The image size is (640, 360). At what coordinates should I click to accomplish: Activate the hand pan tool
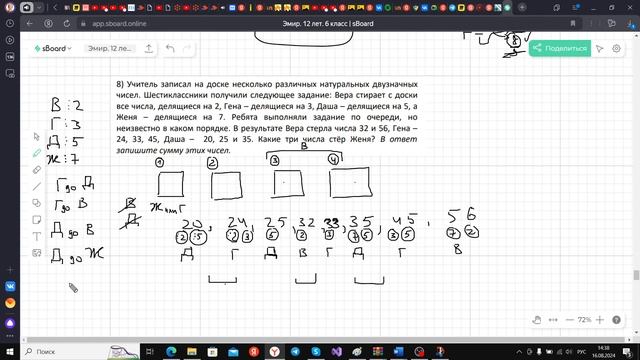click(x=537, y=320)
